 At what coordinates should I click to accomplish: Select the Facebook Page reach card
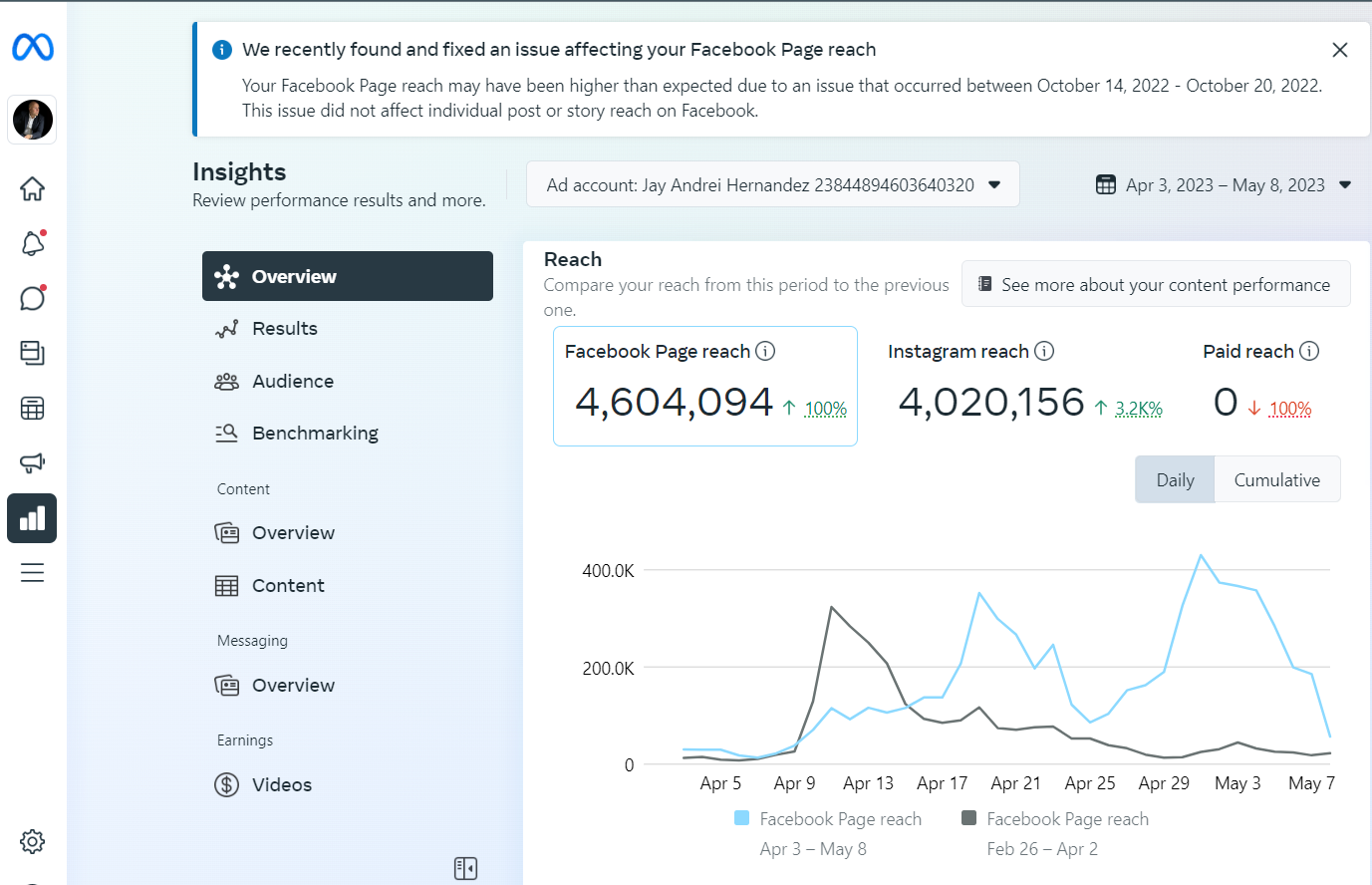[704, 387]
